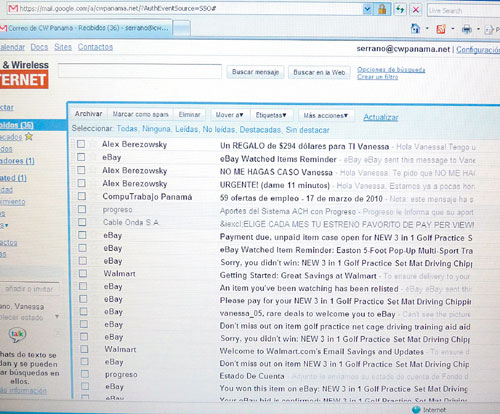
Task: Open email Welcome to Walmart.com's Email Savings
Action: point(322,351)
